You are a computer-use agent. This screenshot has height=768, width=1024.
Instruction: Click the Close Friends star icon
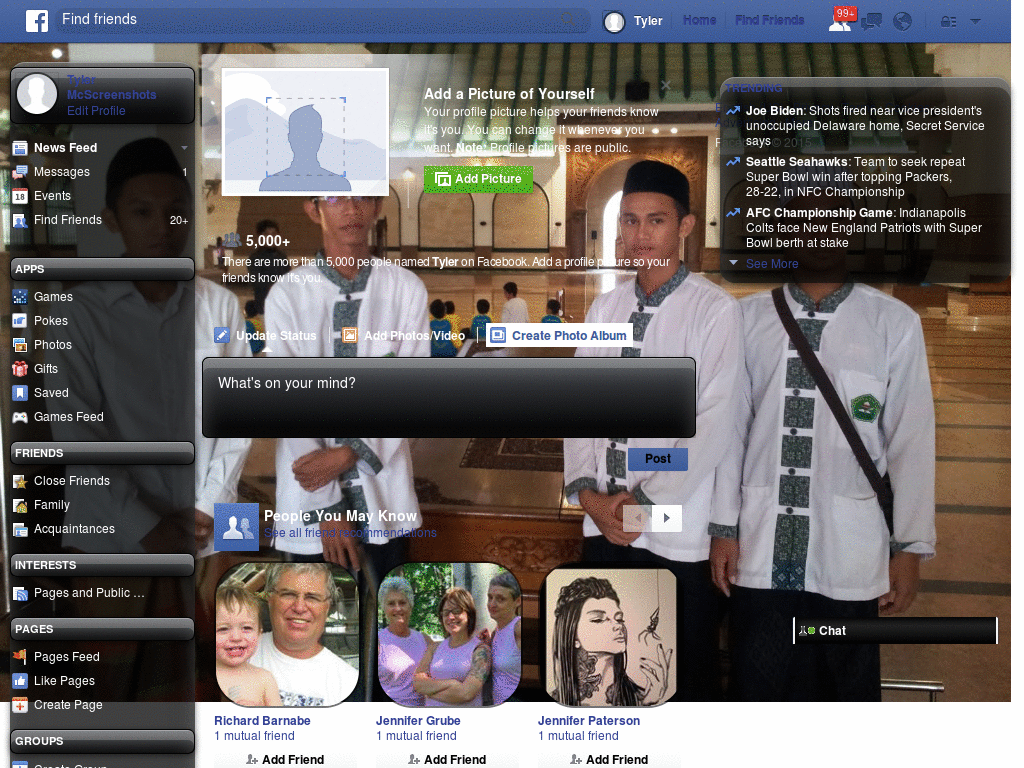[x=20, y=481]
